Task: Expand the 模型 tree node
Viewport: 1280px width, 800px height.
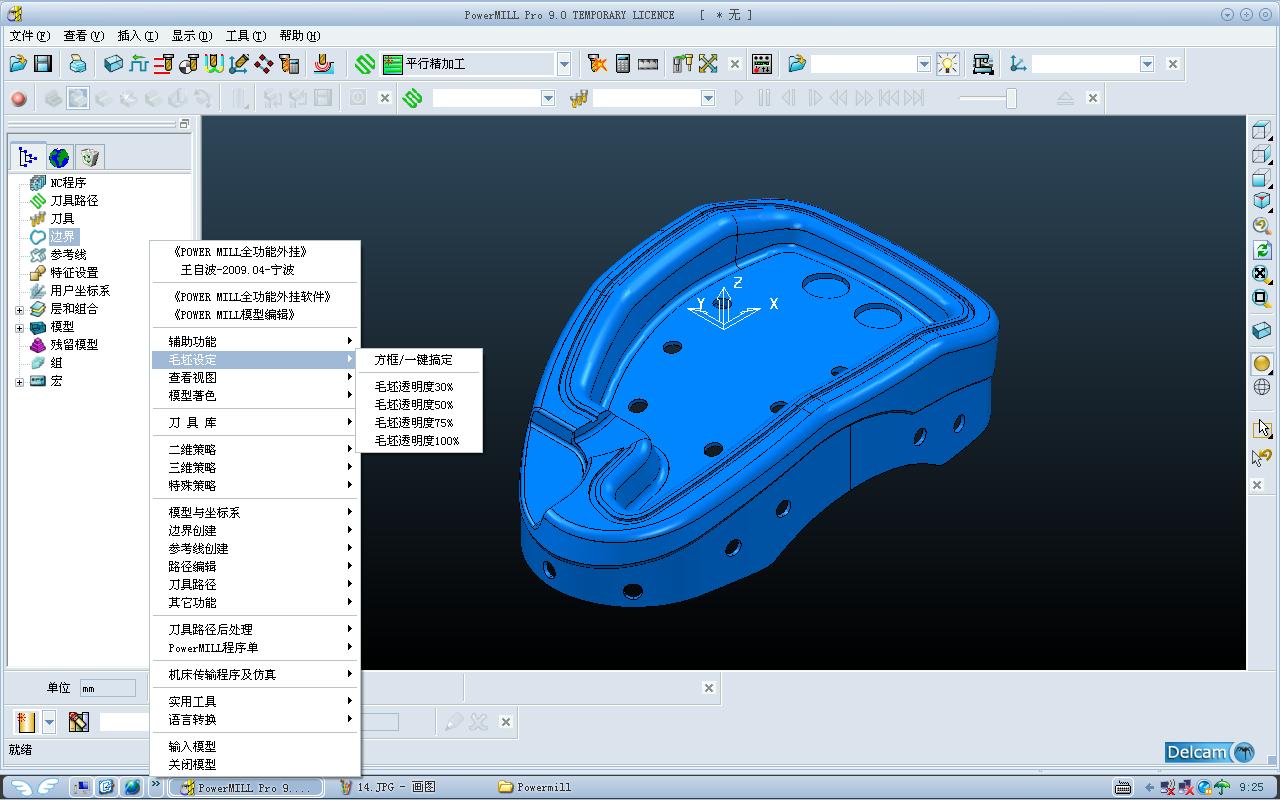Action: (x=19, y=327)
